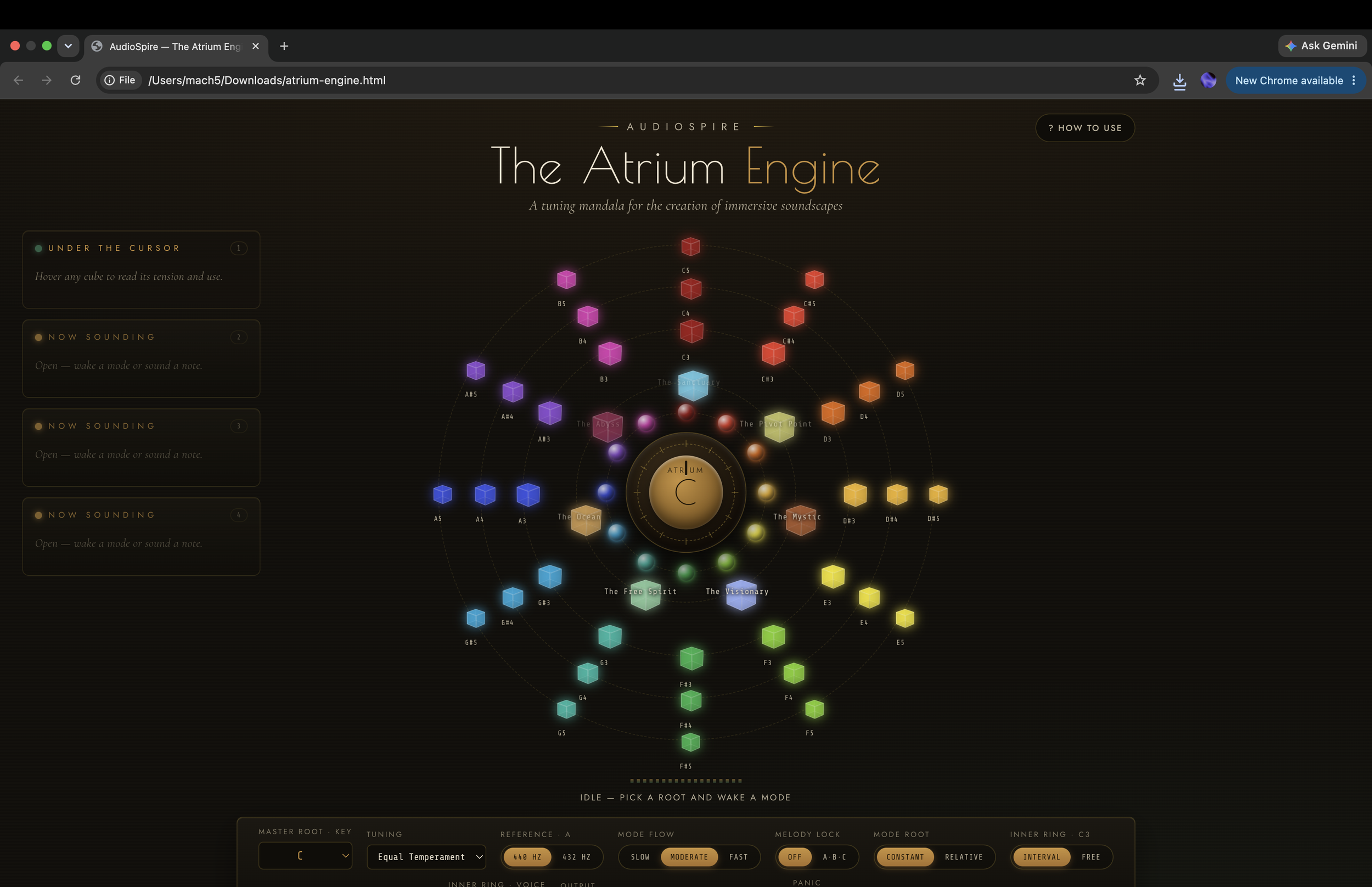Click the "IDLE — PICK A ROOT AND WAKE A MODE" status
Image resolution: width=1372 pixels, height=887 pixels.
[685, 798]
